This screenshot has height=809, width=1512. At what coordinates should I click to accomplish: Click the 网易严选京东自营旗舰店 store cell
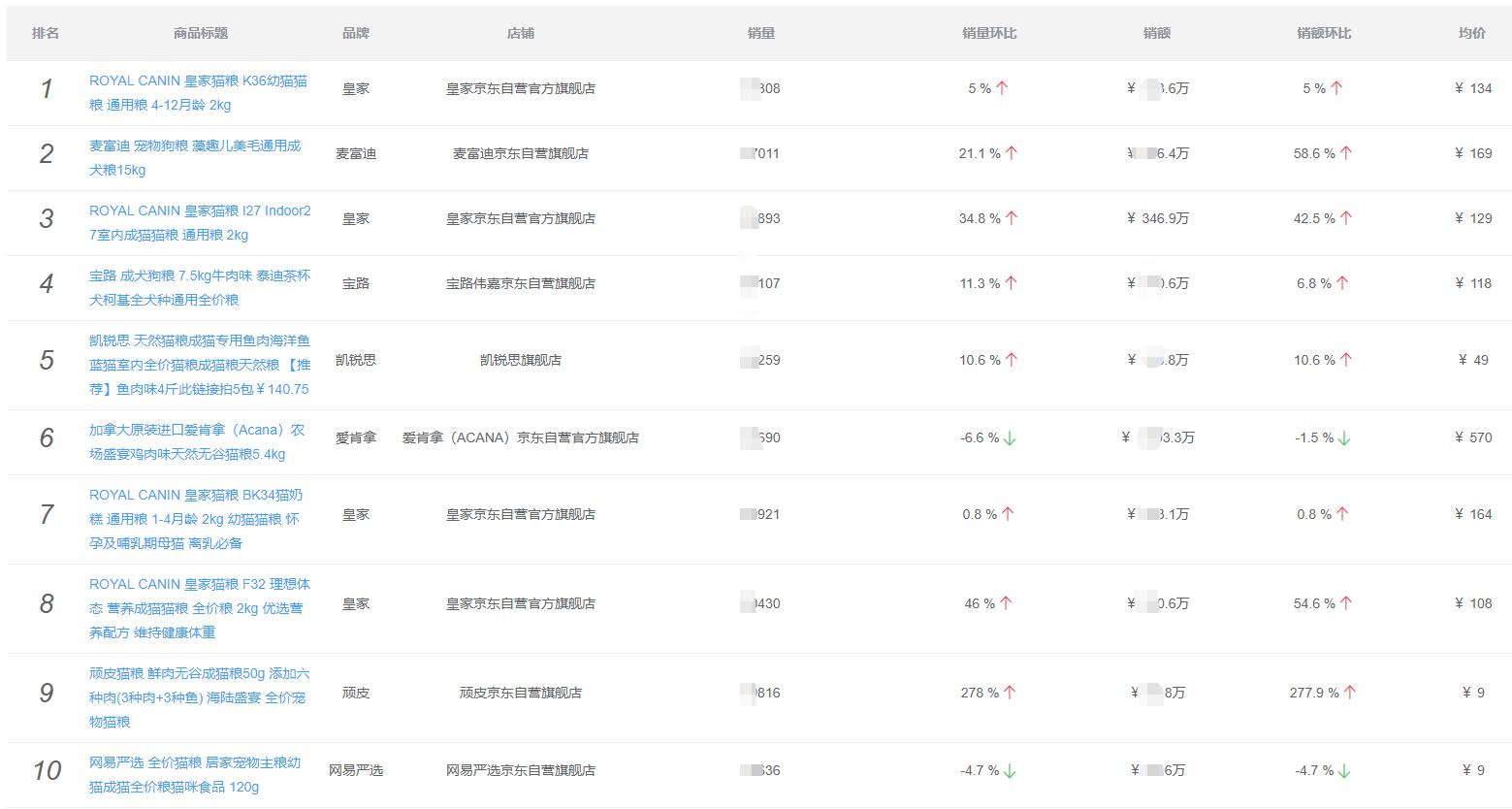tap(521, 770)
